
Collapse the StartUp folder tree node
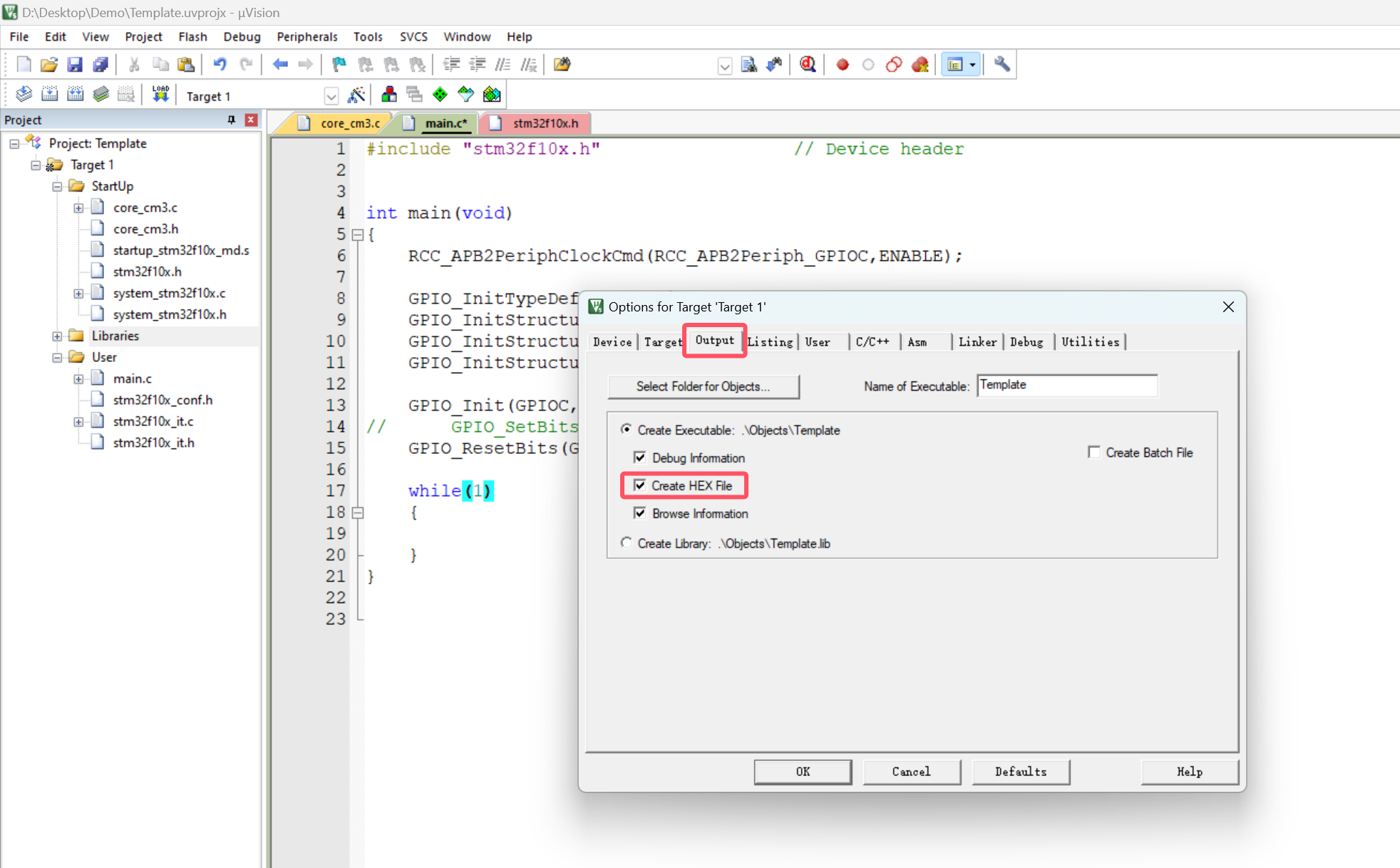click(x=57, y=186)
